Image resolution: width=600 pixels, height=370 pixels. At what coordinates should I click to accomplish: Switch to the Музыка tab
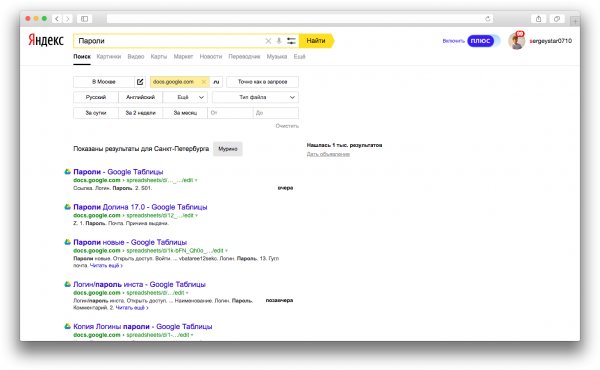[277, 56]
